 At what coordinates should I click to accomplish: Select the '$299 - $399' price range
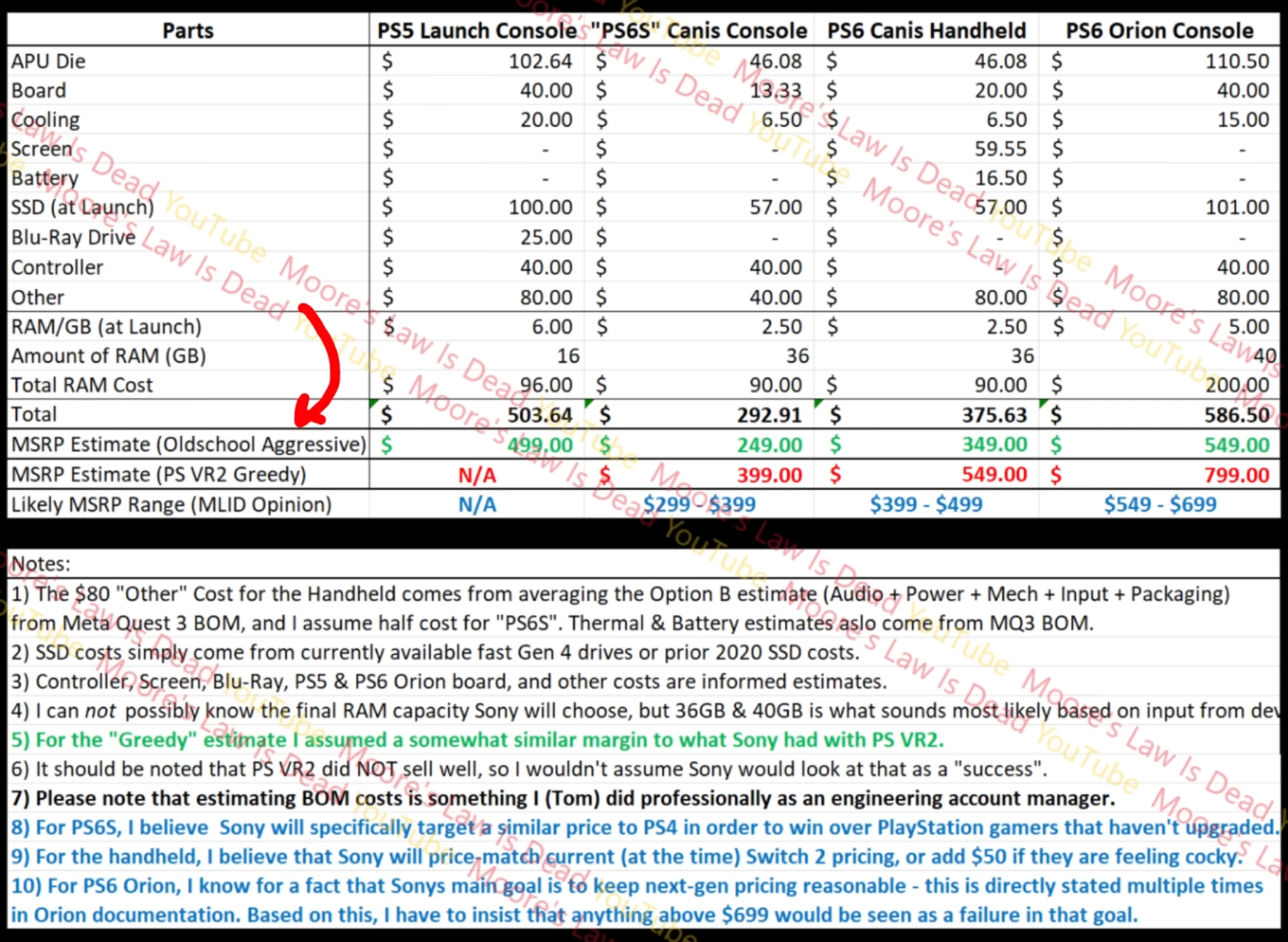[700, 504]
